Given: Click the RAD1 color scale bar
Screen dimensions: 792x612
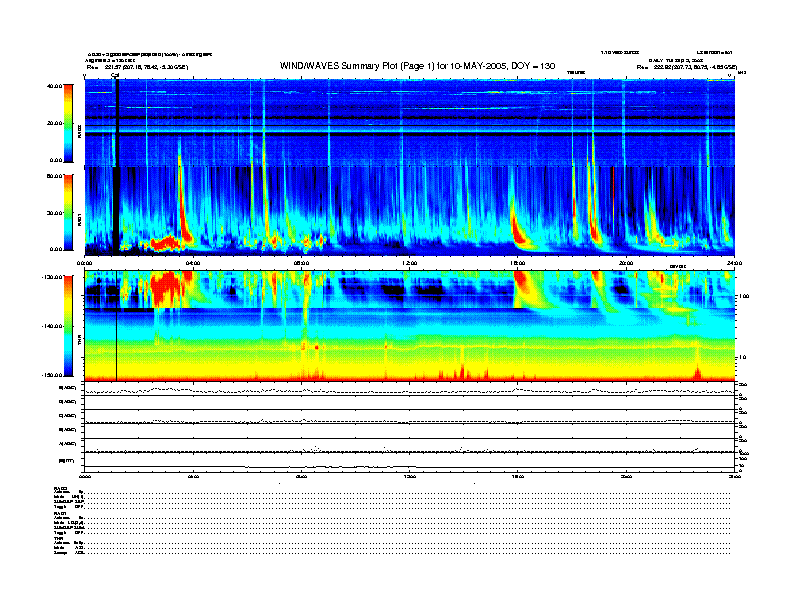Looking at the screenshot, I should pyautogui.click(x=68, y=212).
